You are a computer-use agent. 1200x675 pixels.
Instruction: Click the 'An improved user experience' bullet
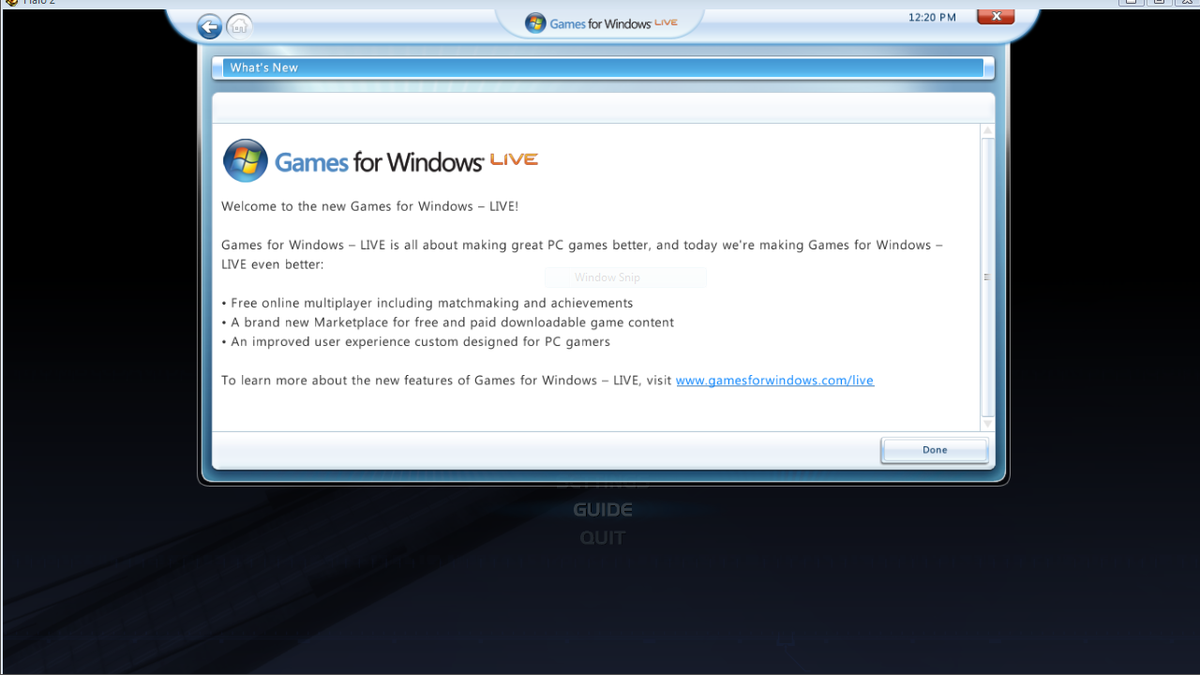pyautogui.click(x=415, y=342)
